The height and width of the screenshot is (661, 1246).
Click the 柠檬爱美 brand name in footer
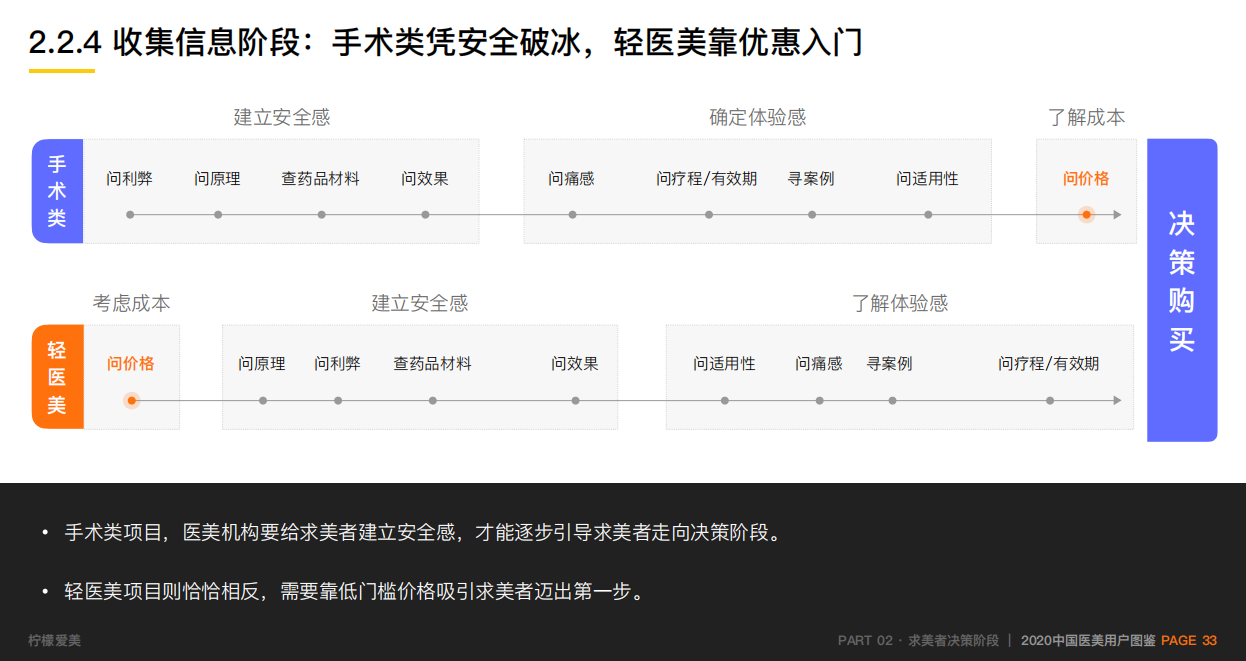pyautogui.click(x=55, y=640)
